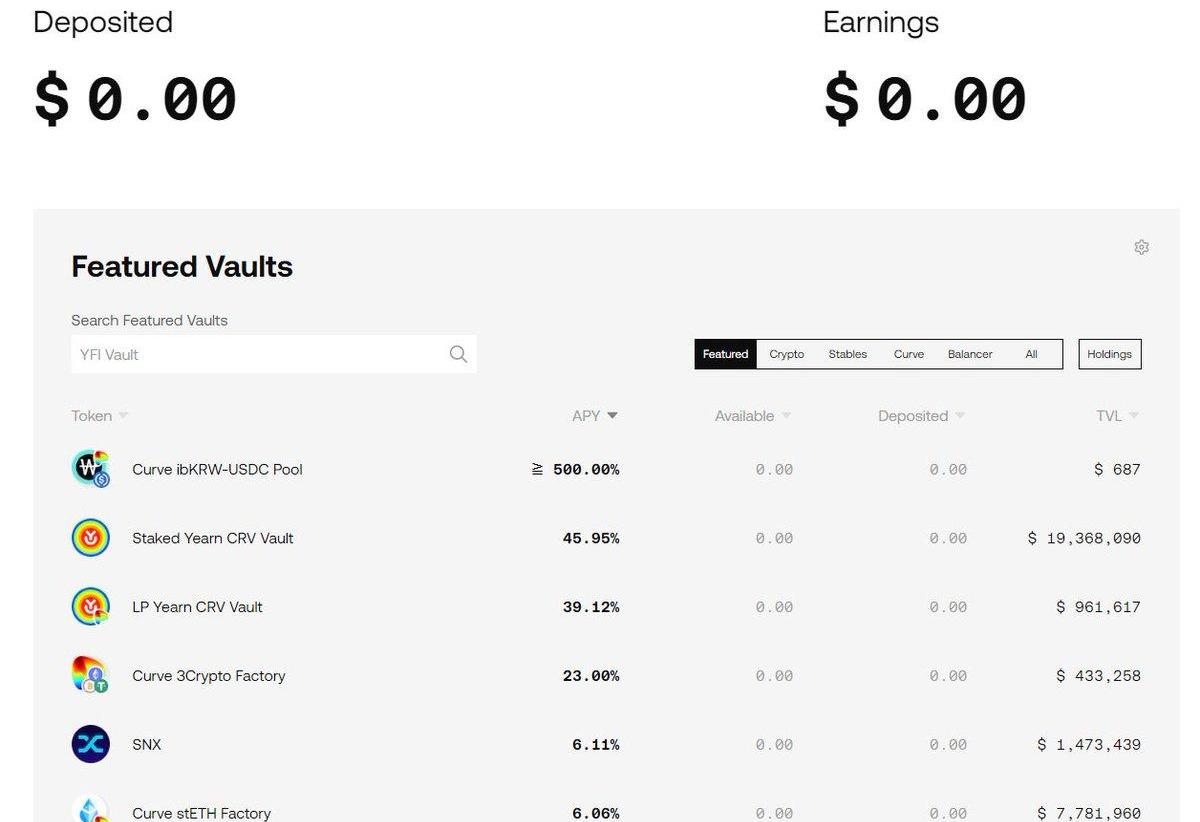This screenshot has width=1200, height=822.
Task: Click the Curve ibKRW-USDC Pool token icon
Action: pyautogui.click(x=91, y=469)
